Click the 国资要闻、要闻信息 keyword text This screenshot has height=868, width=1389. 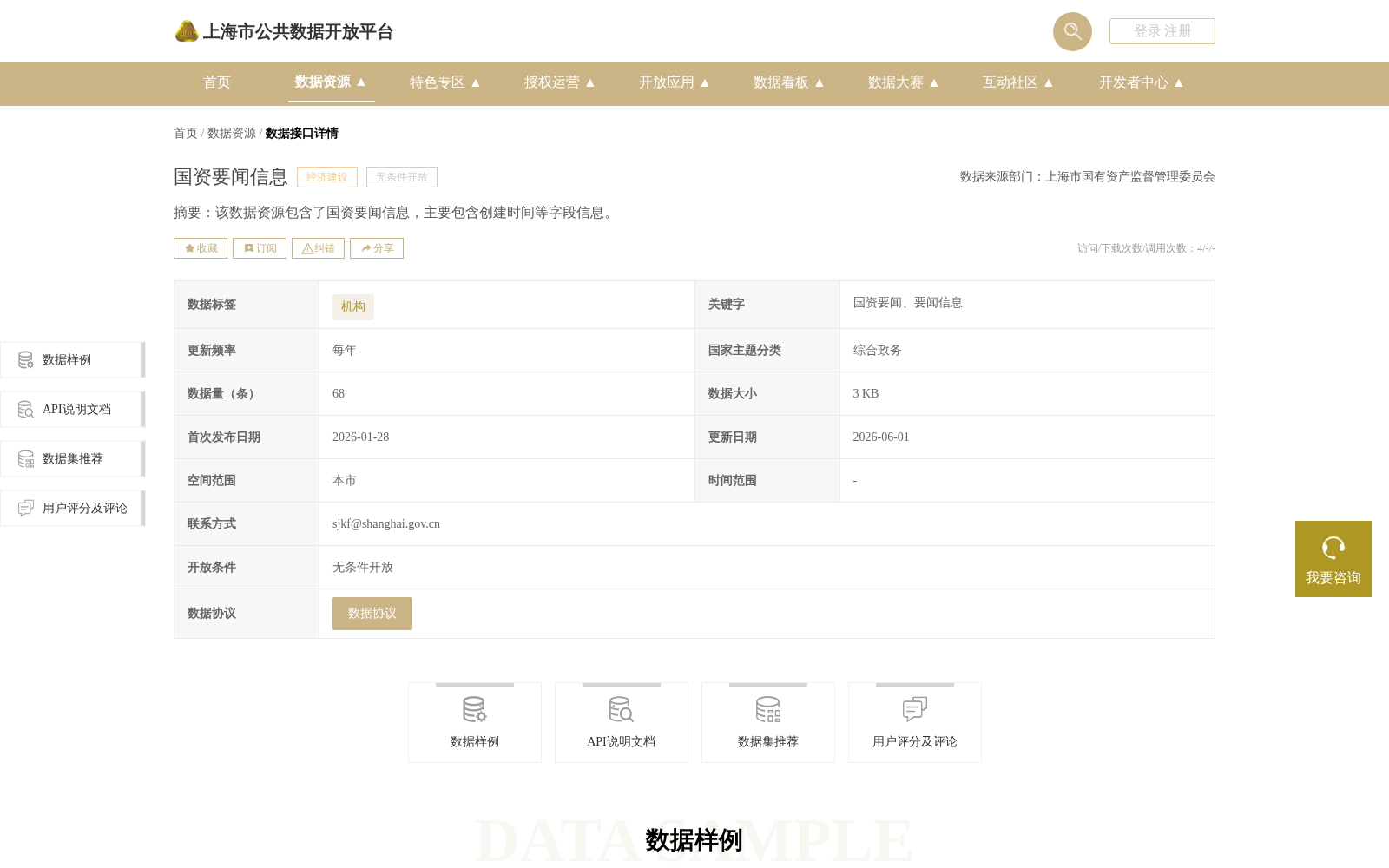(908, 303)
